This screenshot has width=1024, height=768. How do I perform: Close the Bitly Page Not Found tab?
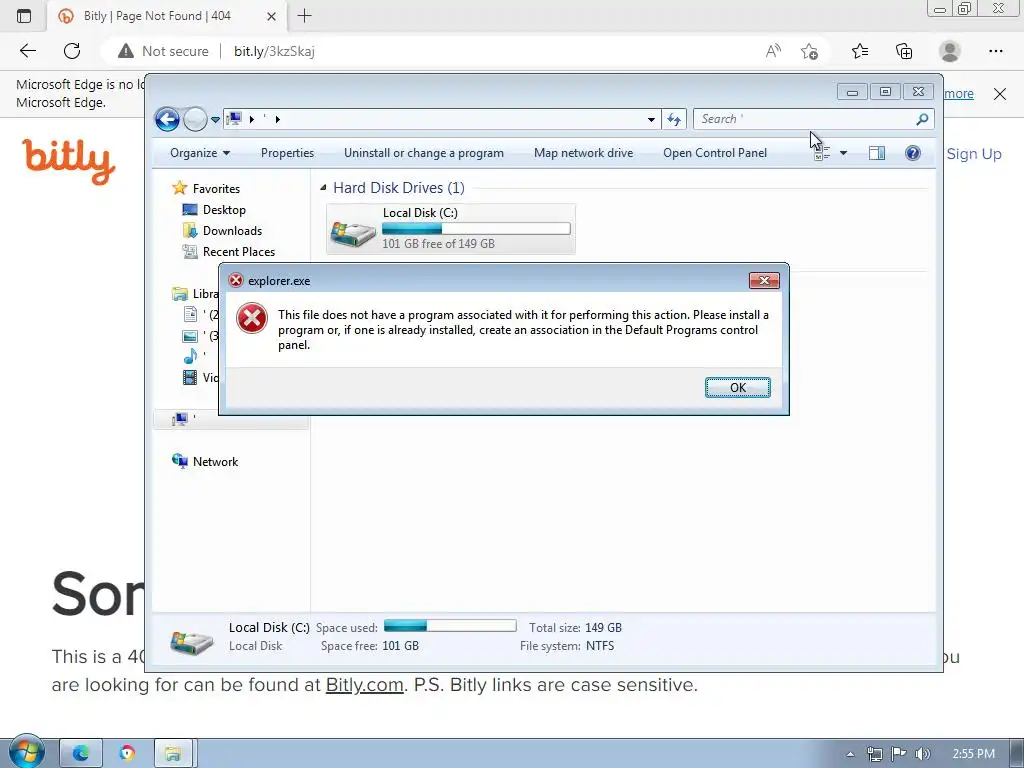[x=272, y=16]
